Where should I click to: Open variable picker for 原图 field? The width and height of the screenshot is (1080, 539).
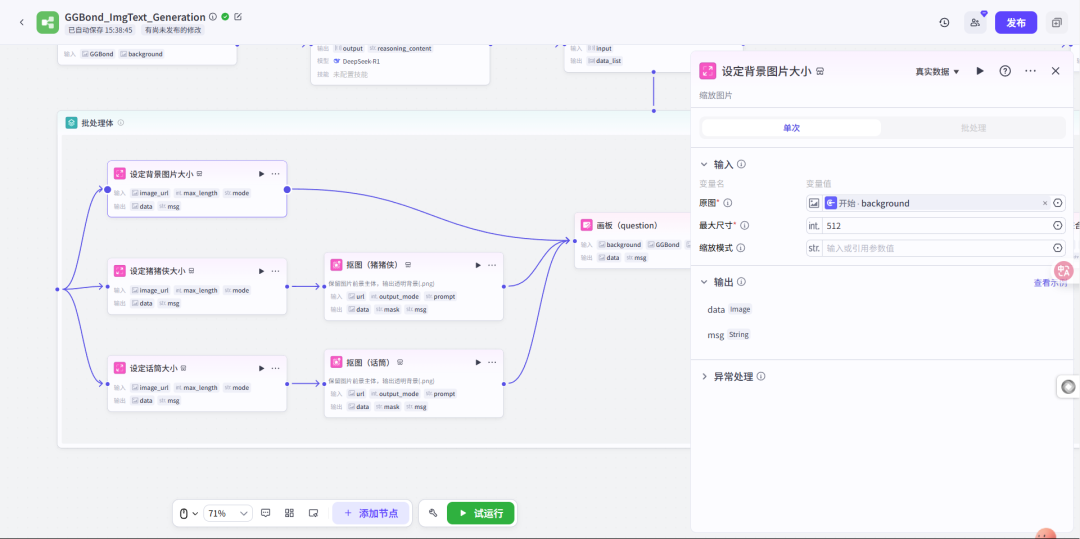tap(1058, 203)
